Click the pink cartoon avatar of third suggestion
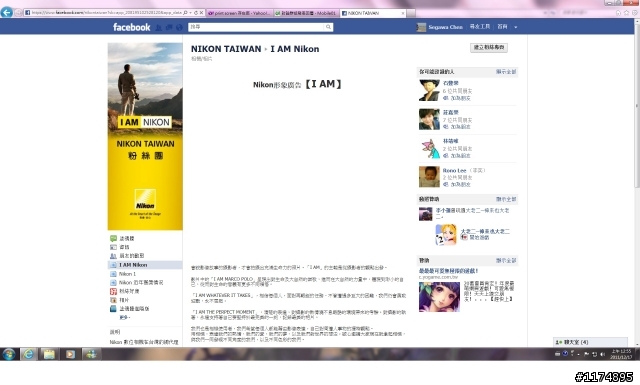The image size is (640, 385). pyautogui.click(x=429, y=148)
